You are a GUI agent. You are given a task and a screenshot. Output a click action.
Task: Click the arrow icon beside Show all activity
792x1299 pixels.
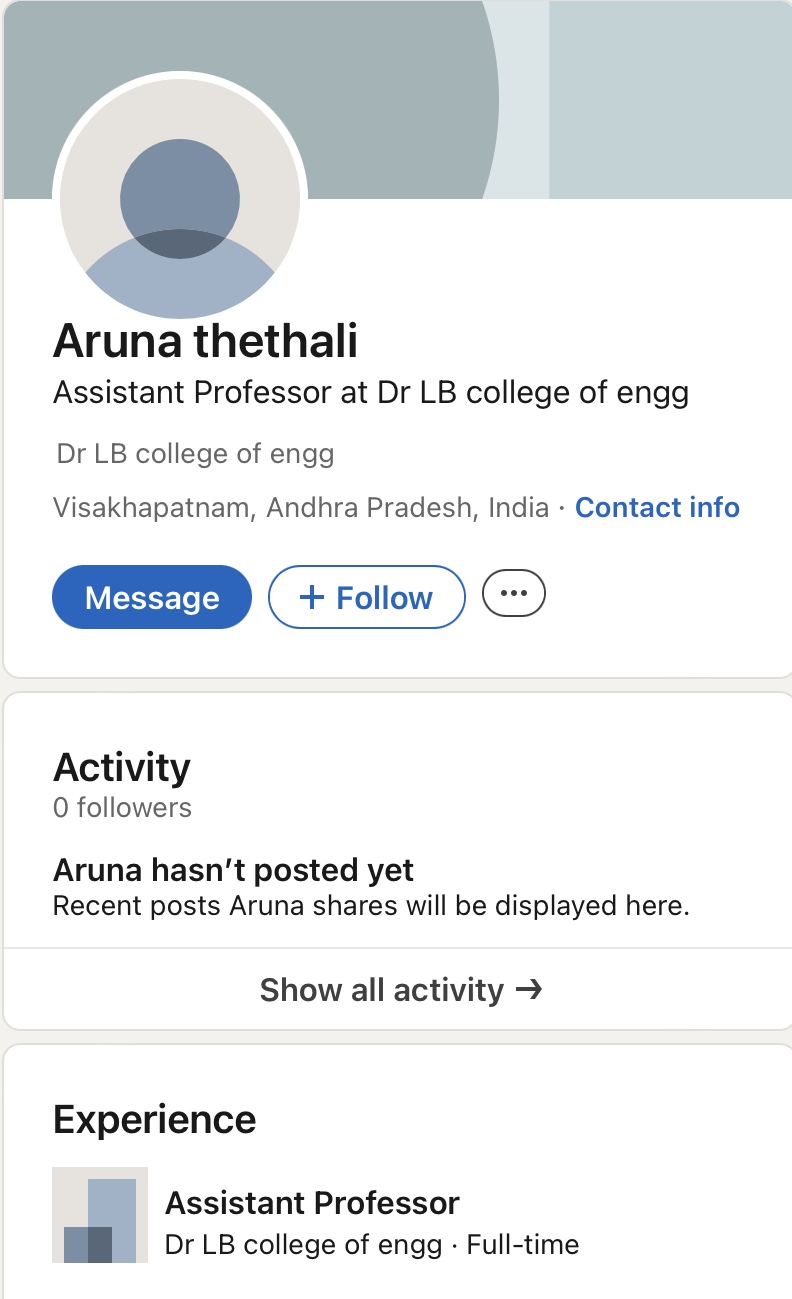(529, 989)
